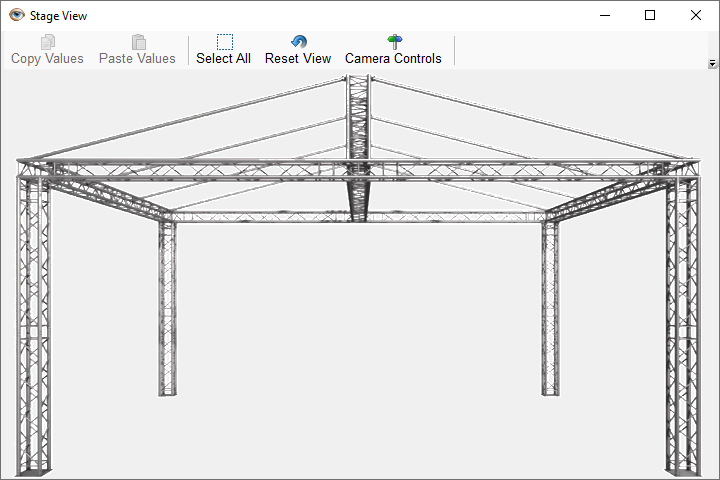Click the Stage View eye icon in title bar
The height and width of the screenshot is (480, 720).
click(16, 15)
